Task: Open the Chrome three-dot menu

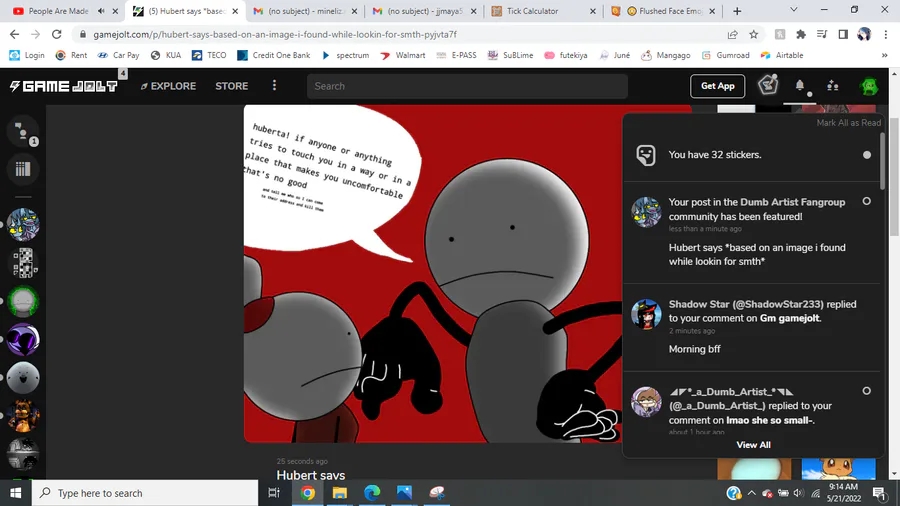Action: 886,34
